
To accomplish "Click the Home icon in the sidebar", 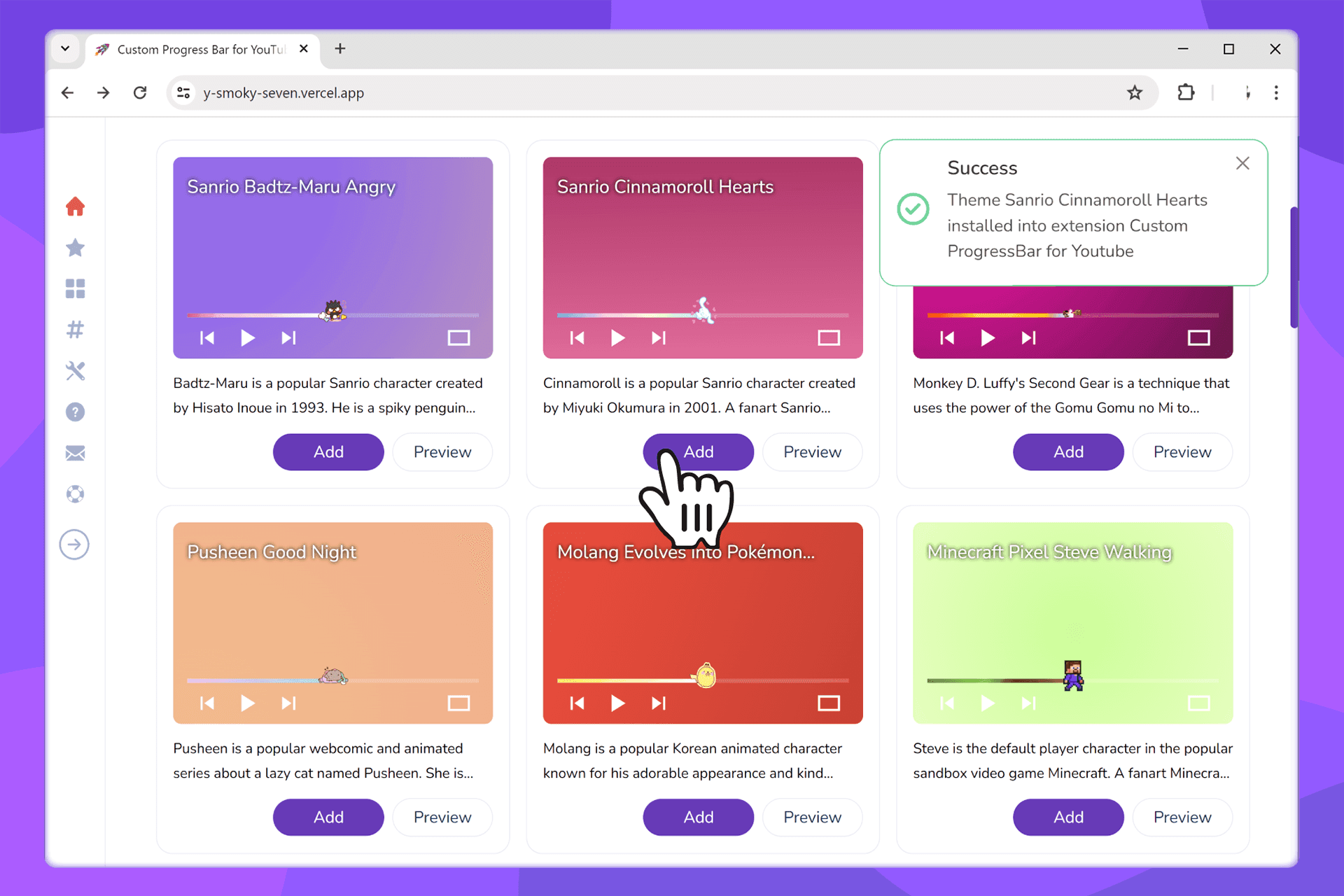I will pyautogui.click(x=75, y=206).
